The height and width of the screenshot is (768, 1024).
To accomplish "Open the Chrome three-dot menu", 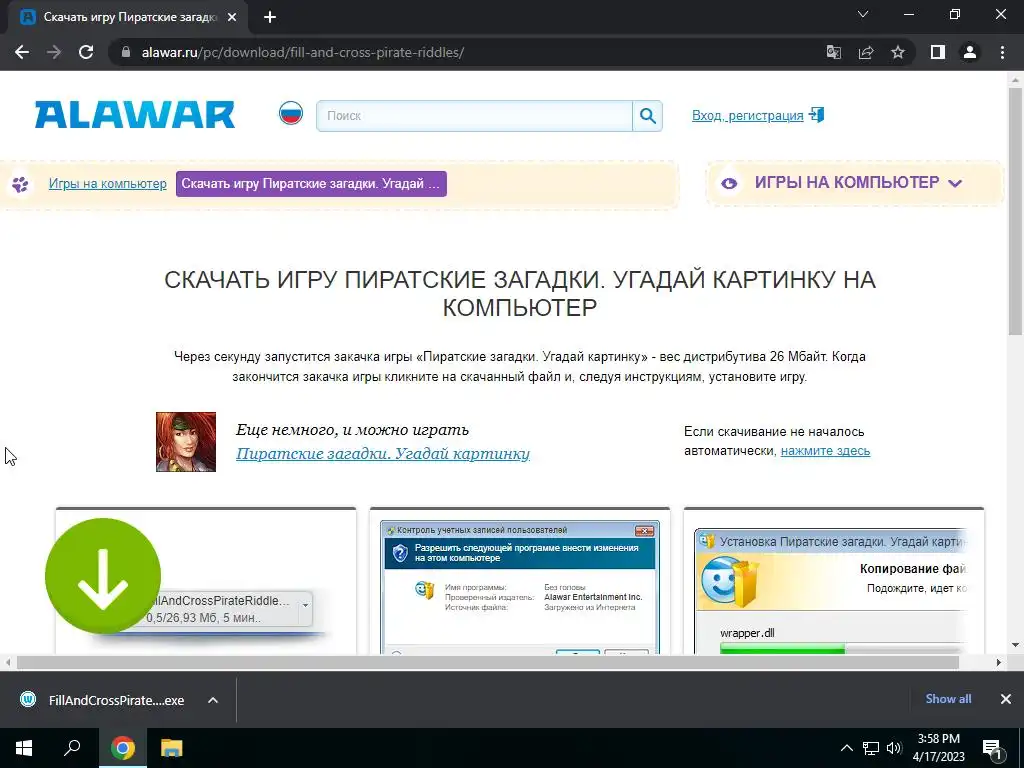I will click(1002, 52).
